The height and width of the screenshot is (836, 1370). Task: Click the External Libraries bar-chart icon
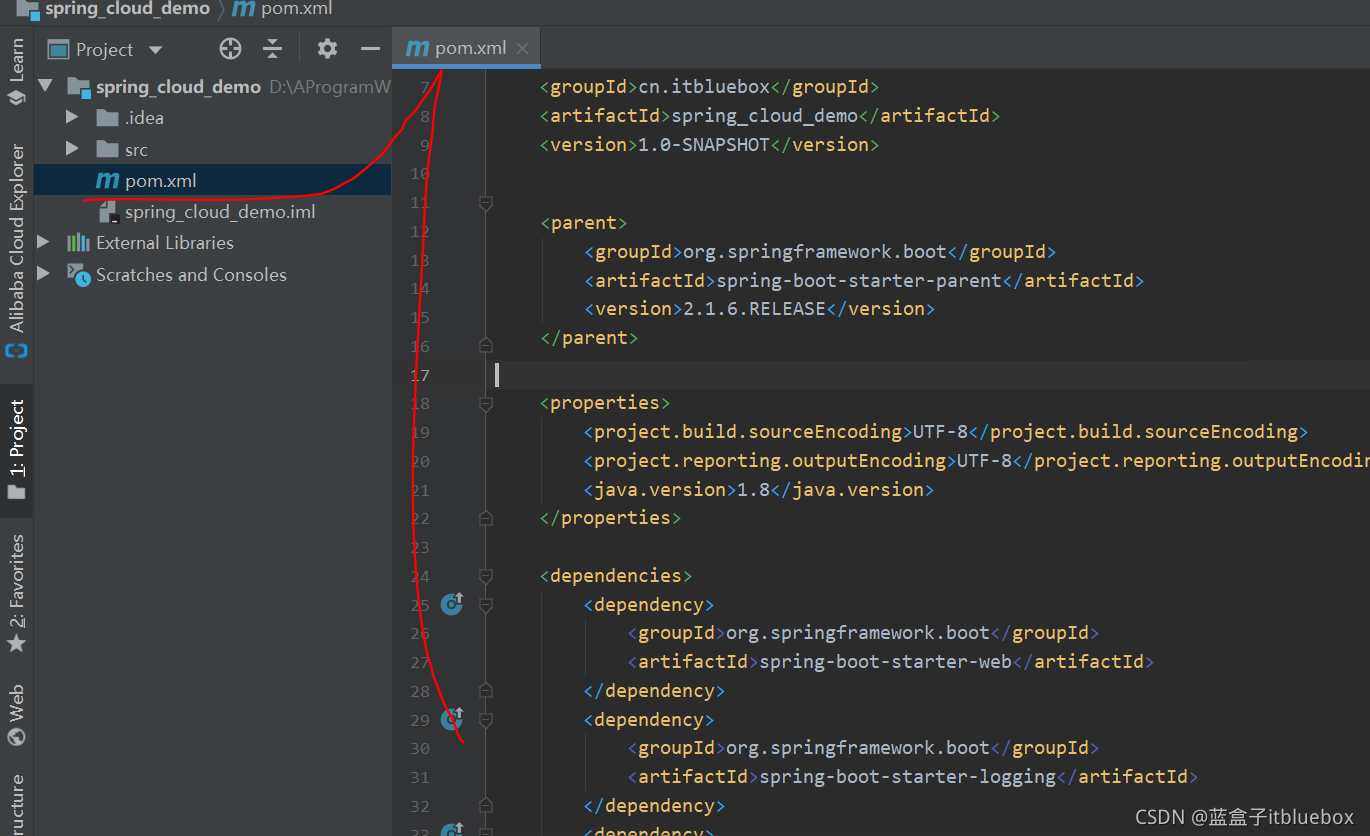click(78, 242)
